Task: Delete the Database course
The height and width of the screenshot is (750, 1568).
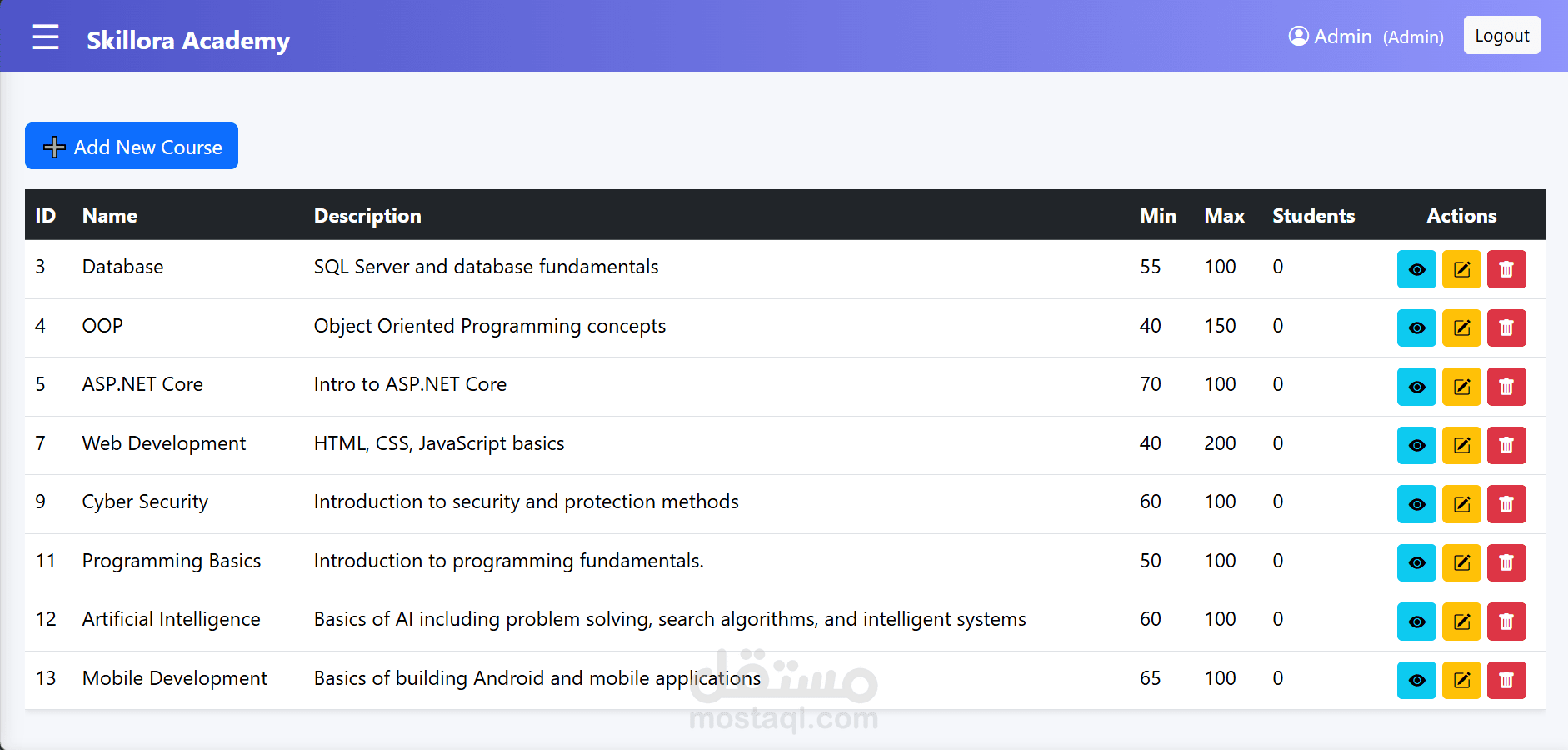Action: (1506, 269)
